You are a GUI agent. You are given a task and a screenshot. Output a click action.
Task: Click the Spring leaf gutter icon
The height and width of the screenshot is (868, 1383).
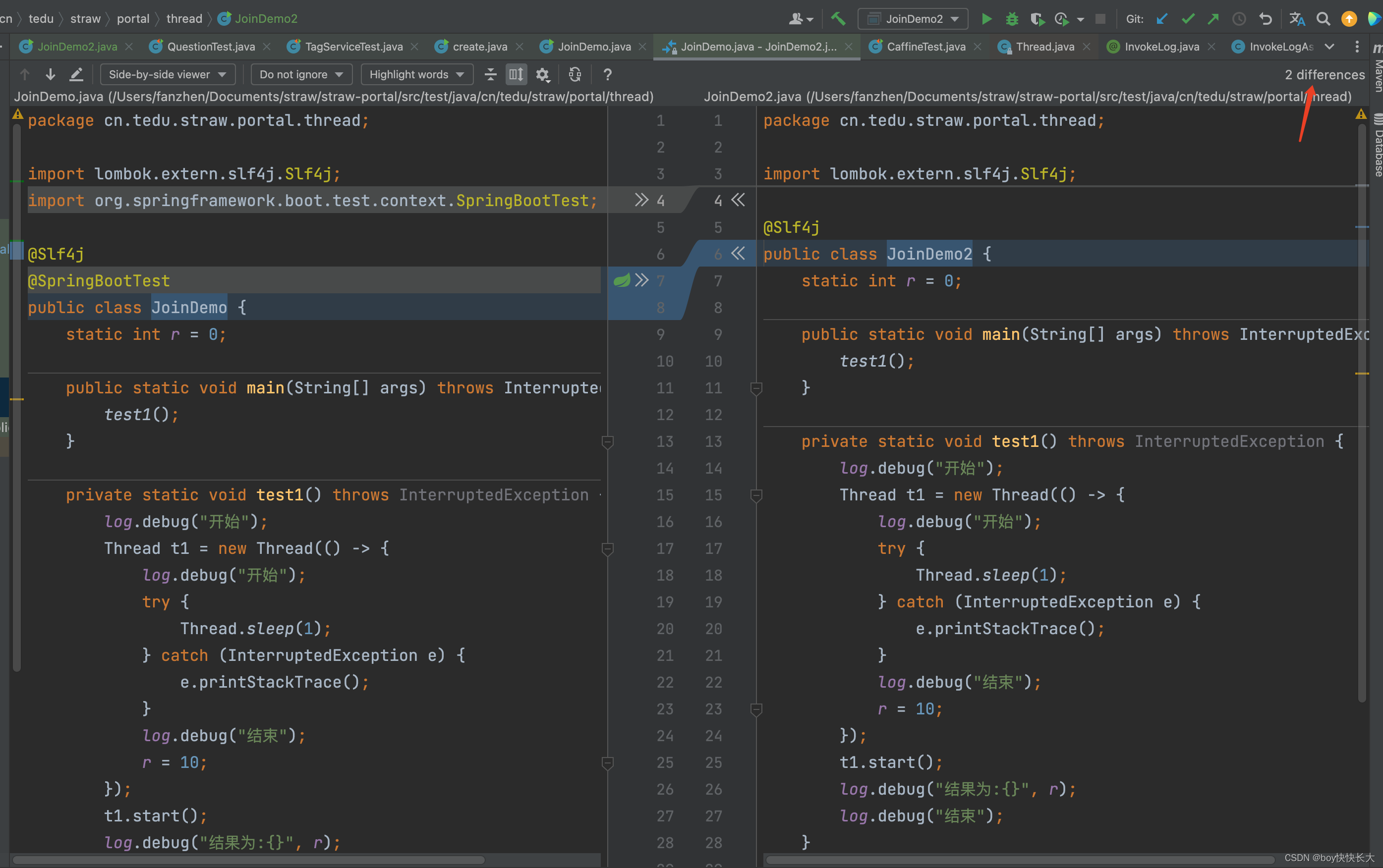coord(622,280)
